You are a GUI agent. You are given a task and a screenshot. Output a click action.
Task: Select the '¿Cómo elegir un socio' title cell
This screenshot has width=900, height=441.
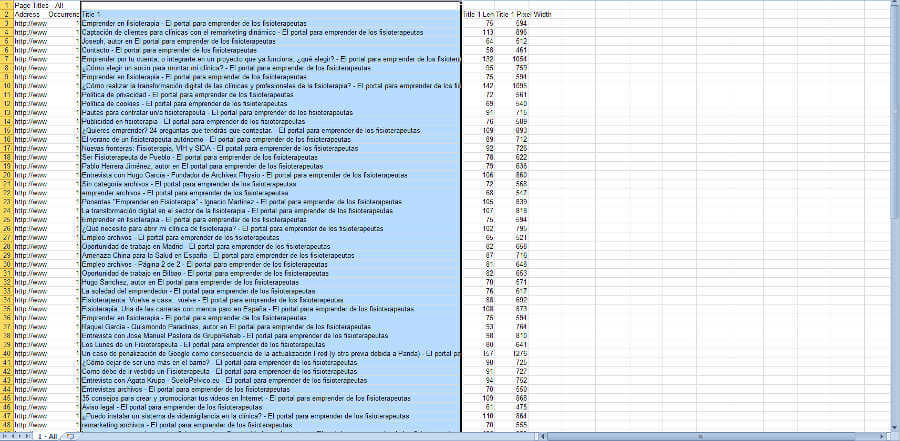270,68
